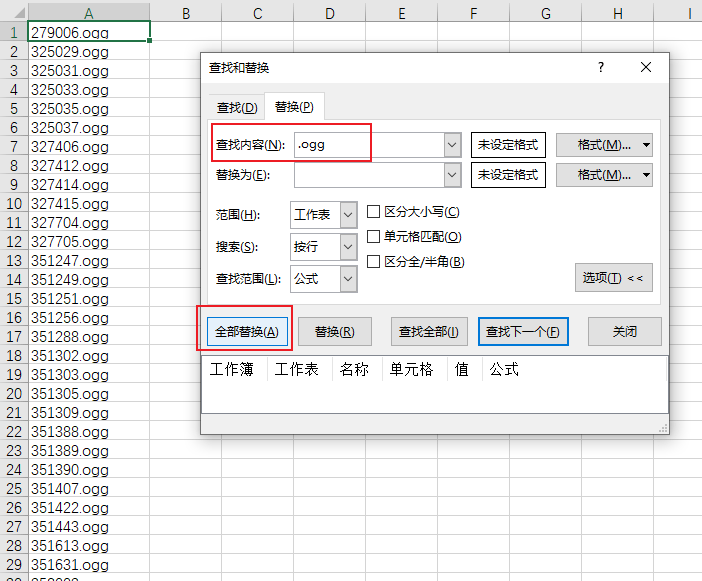The width and height of the screenshot is (702, 581).
Task: Close the Find and Replace dialog
Action: coord(646,67)
